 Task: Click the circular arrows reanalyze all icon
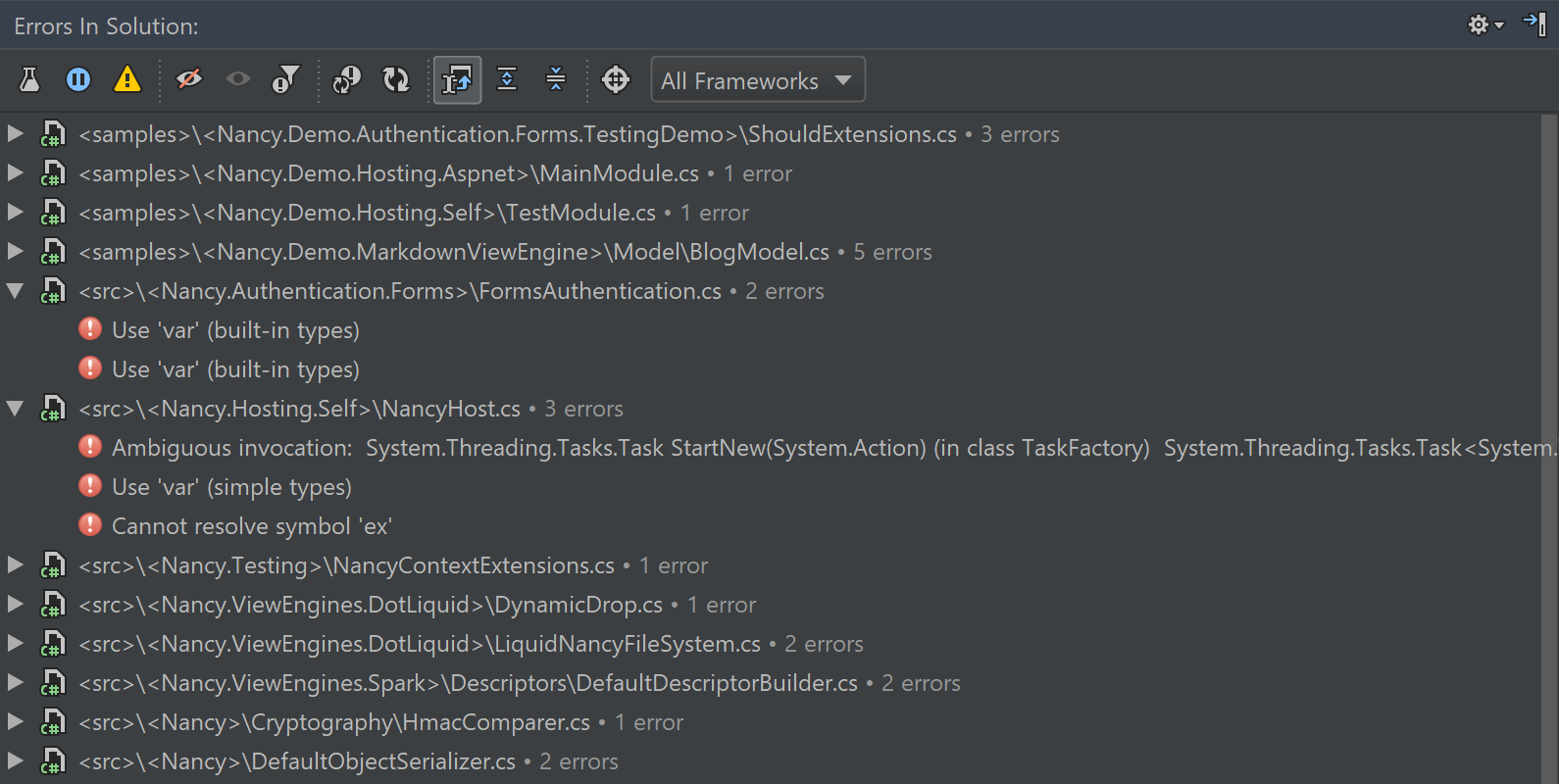(396, 79)
